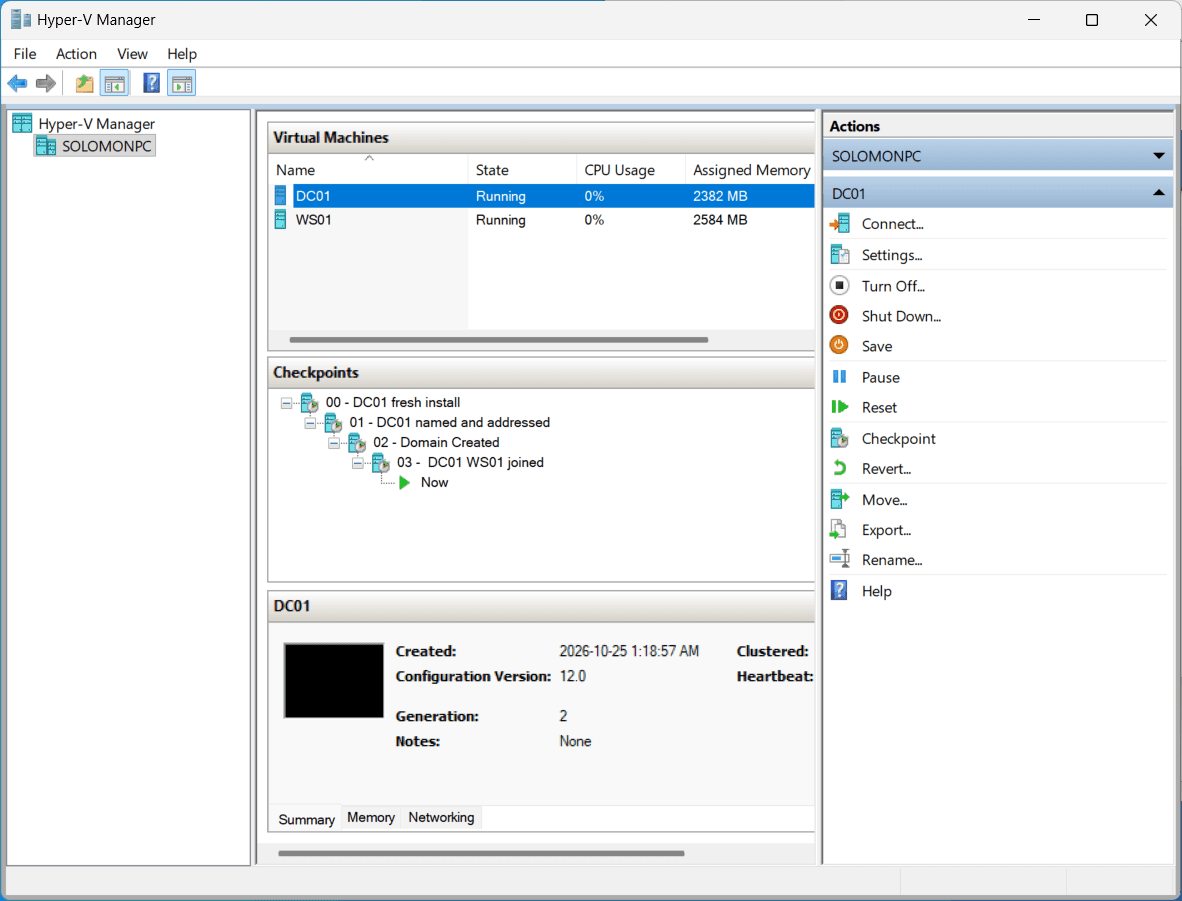Screen dimensions: 1182x901
Task: Click the green Reset icon
Action: coord(839,407)
